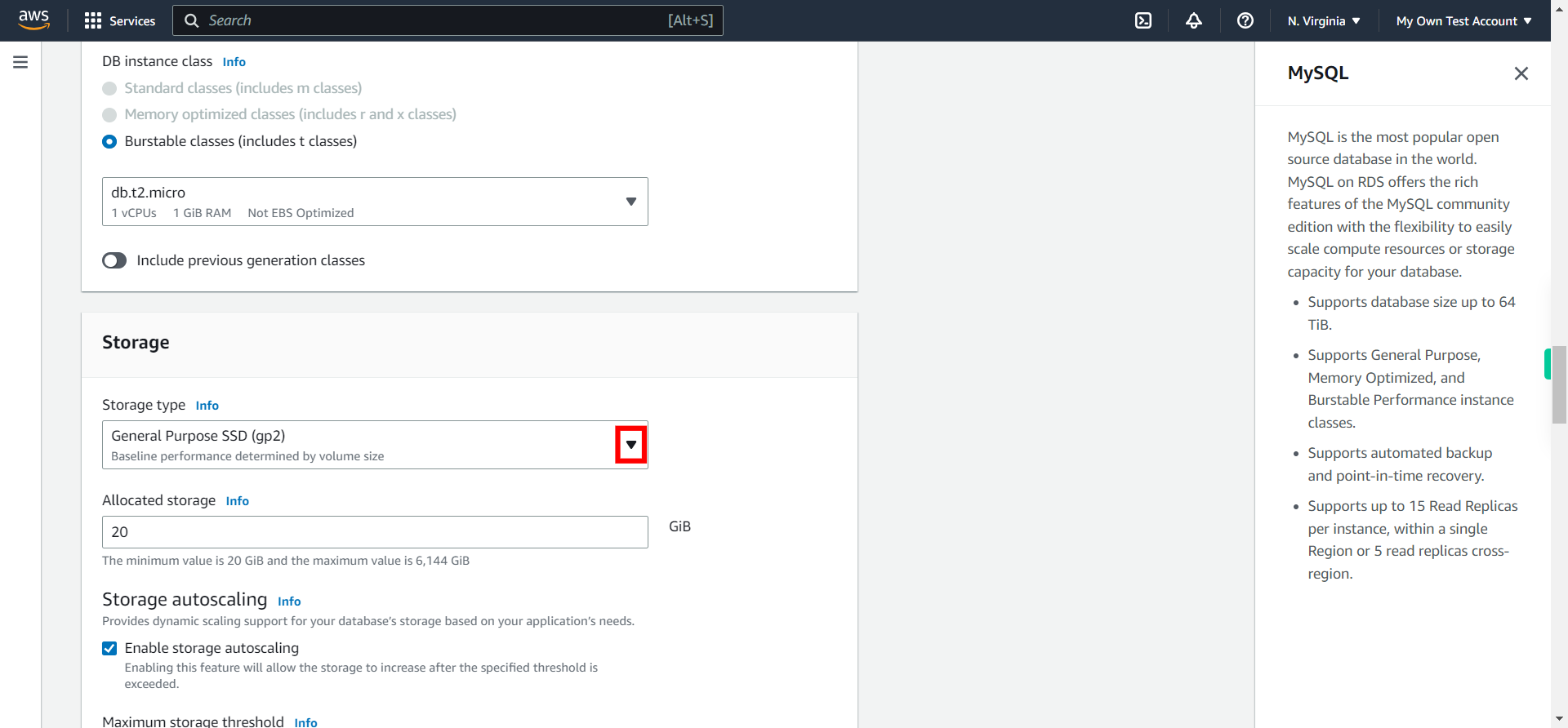Close the MySQL info panel
The image size is (1568, 728).
point(1521,73)
